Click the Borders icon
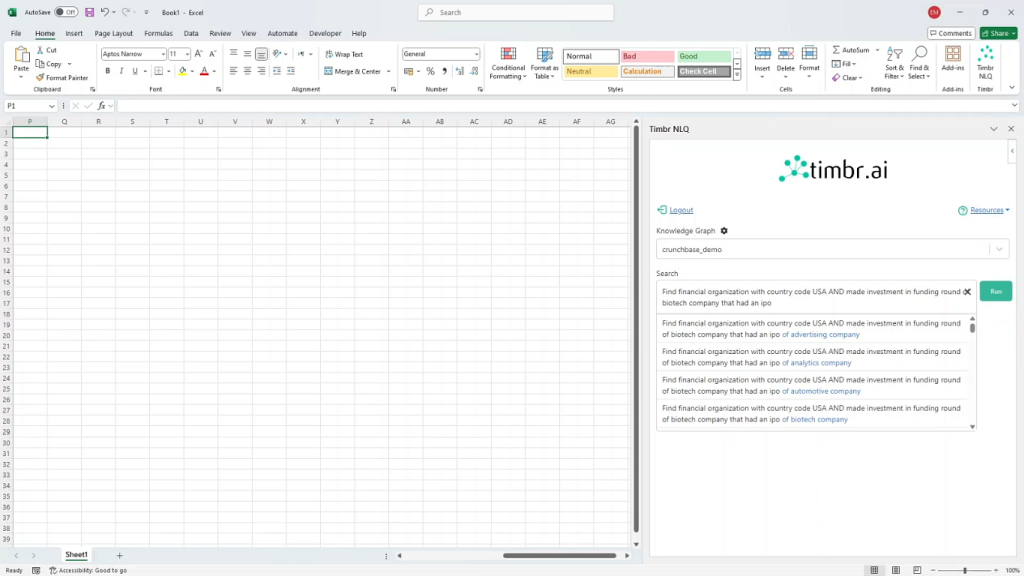The image size is (1024, 576). [x=158, y=71]
